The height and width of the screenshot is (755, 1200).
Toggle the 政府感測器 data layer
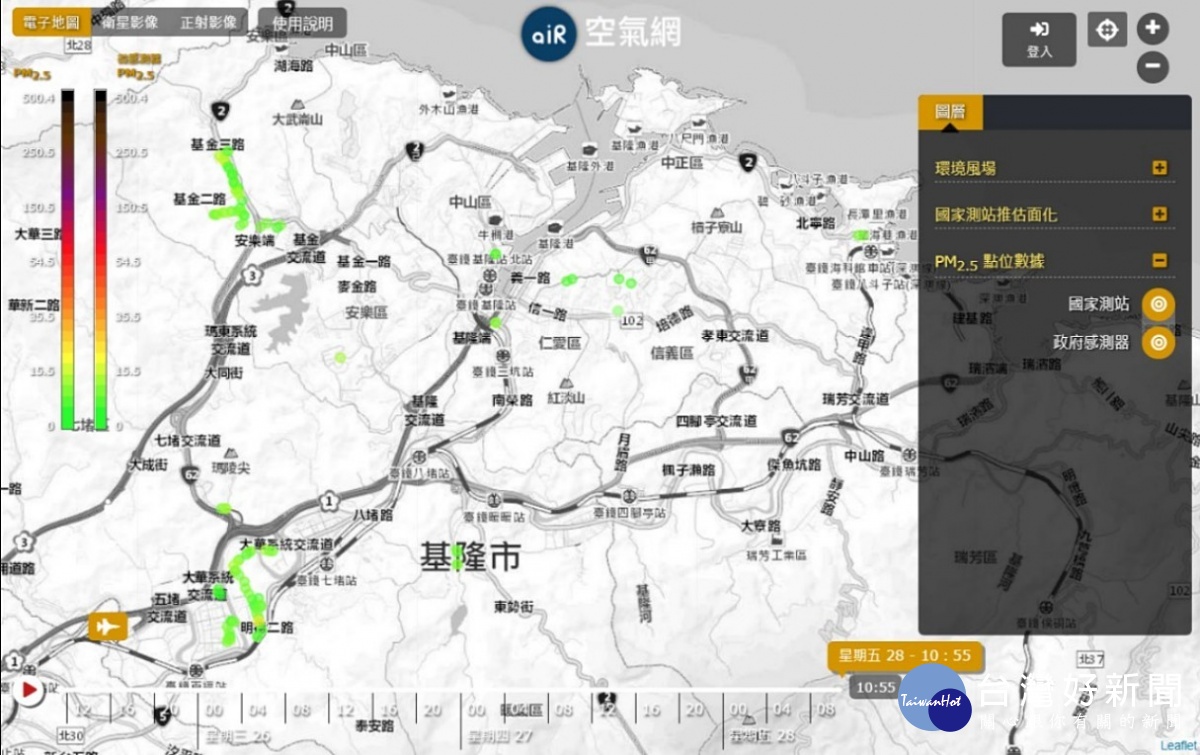[x=1158, y=342]
